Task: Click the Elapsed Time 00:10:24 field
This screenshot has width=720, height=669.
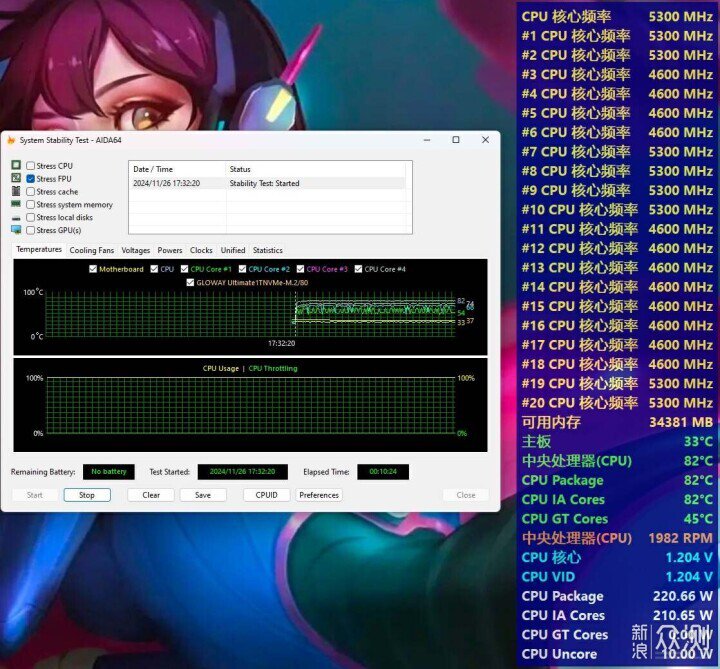Action: [383, 472]
